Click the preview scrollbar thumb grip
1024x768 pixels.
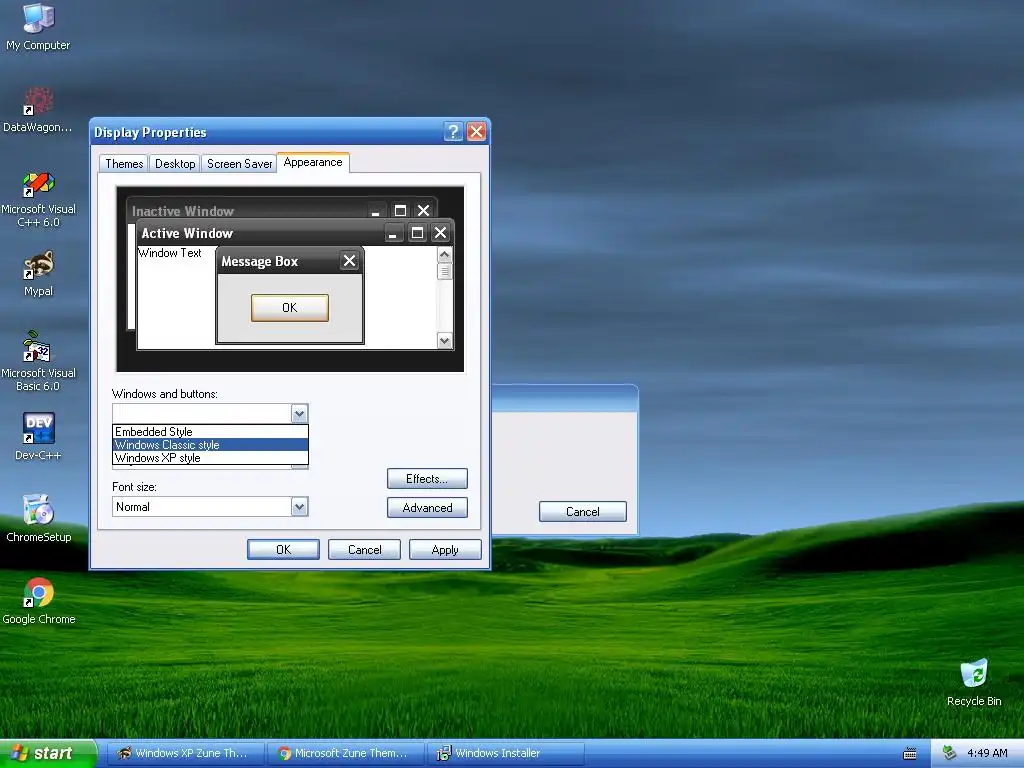tap(445, 271)
